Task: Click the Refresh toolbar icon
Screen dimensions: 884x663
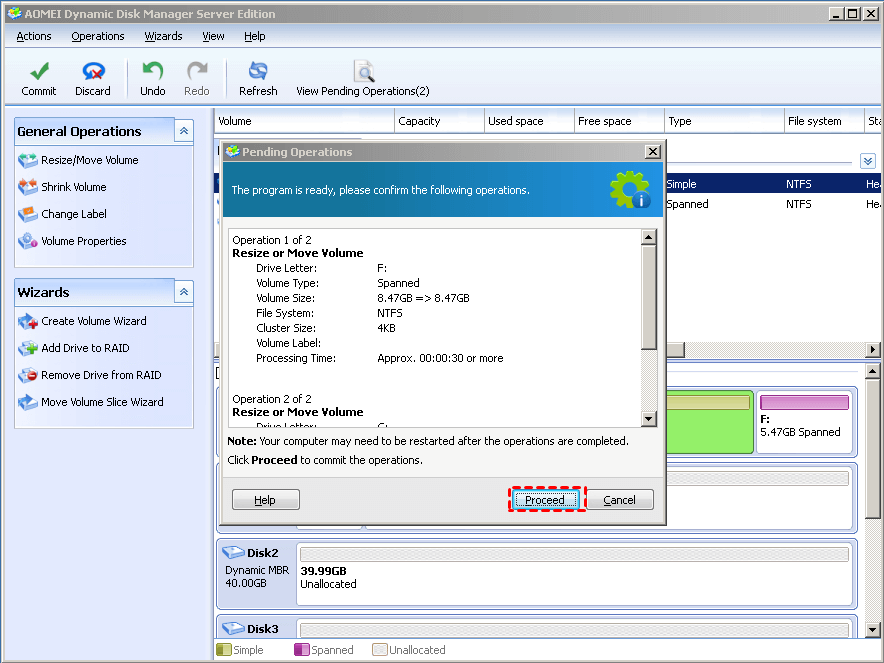Action: [x=258, y=72]
